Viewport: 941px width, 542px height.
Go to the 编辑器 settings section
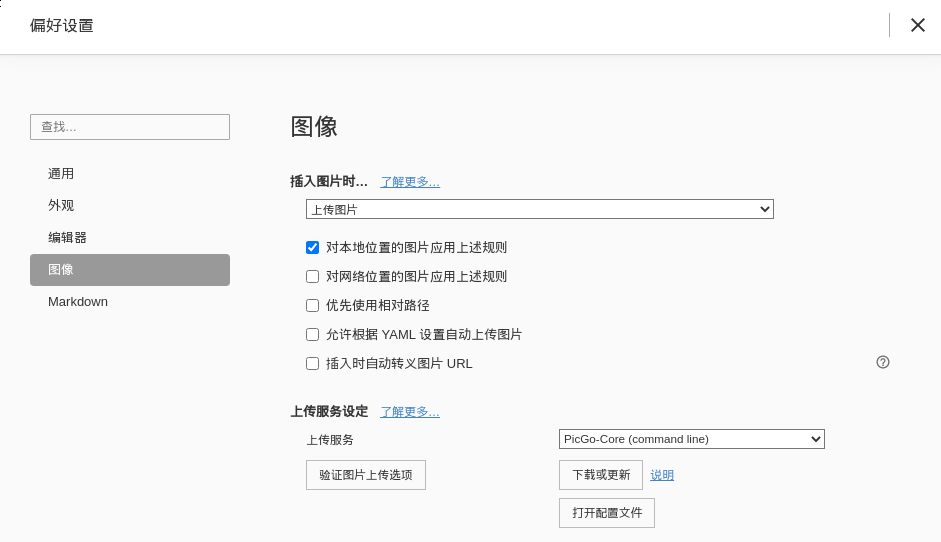coord(67,237)
